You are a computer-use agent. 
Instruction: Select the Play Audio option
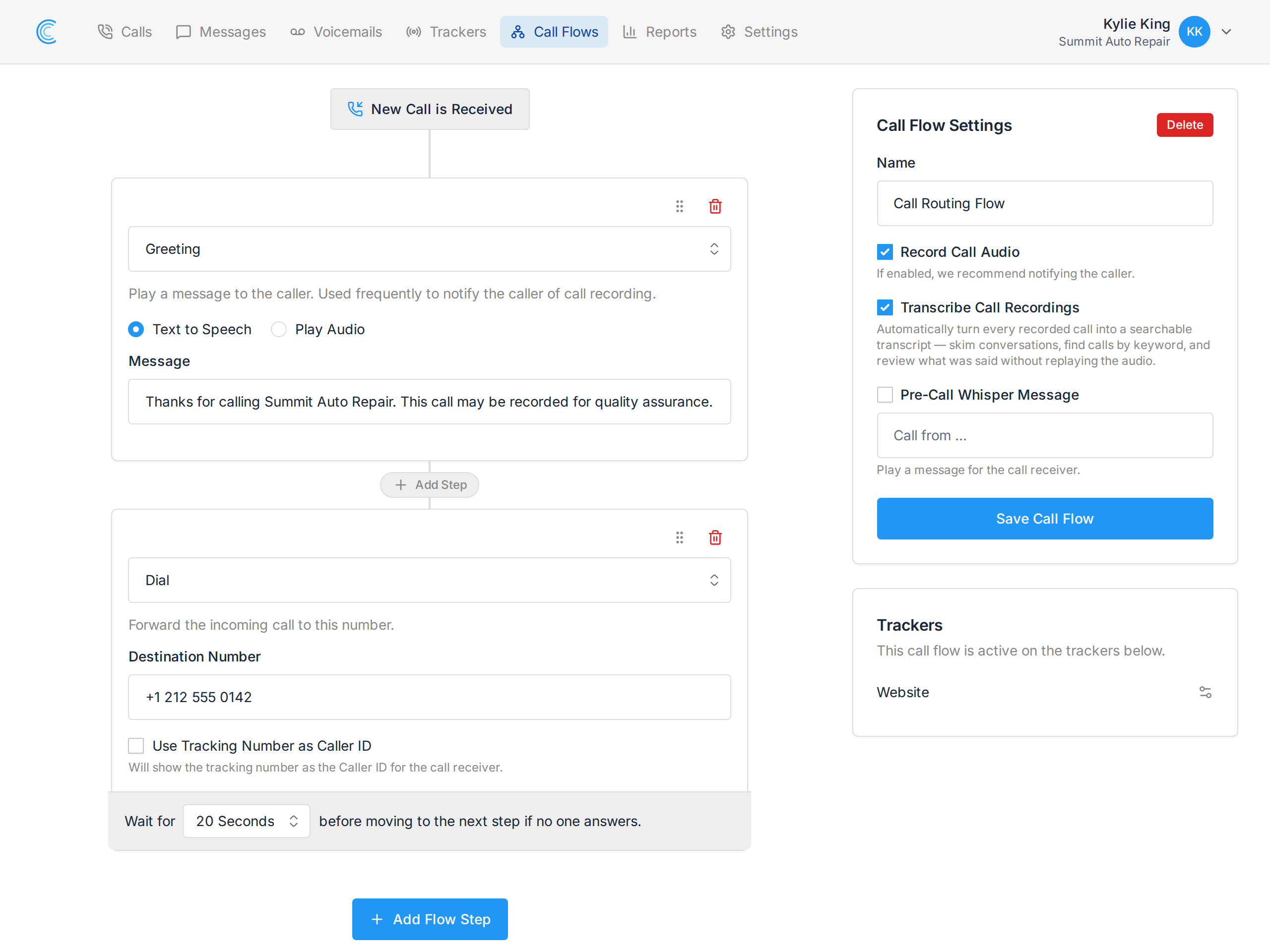(318, 329)
